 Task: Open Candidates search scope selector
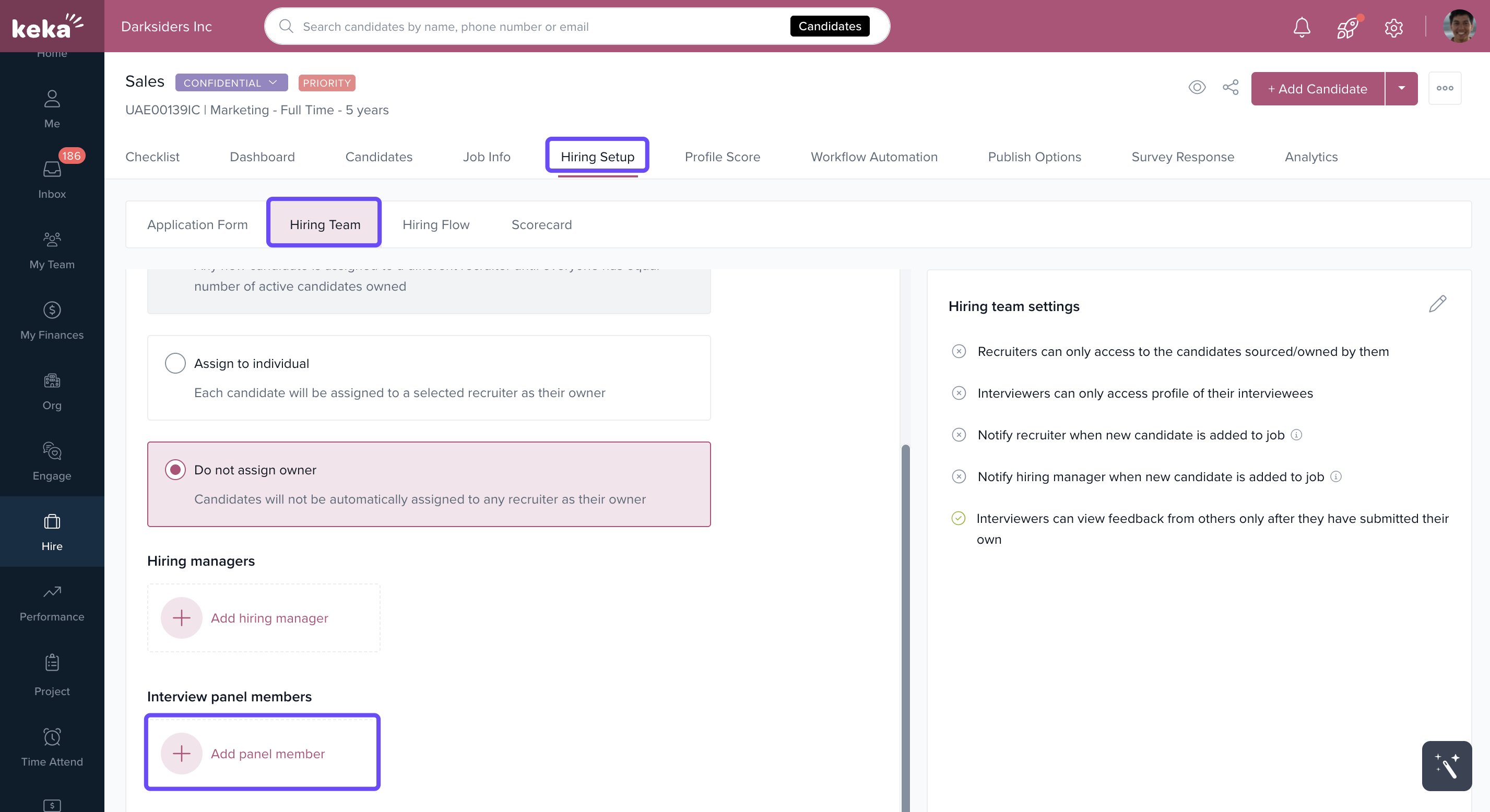click(x=830, y=27)
